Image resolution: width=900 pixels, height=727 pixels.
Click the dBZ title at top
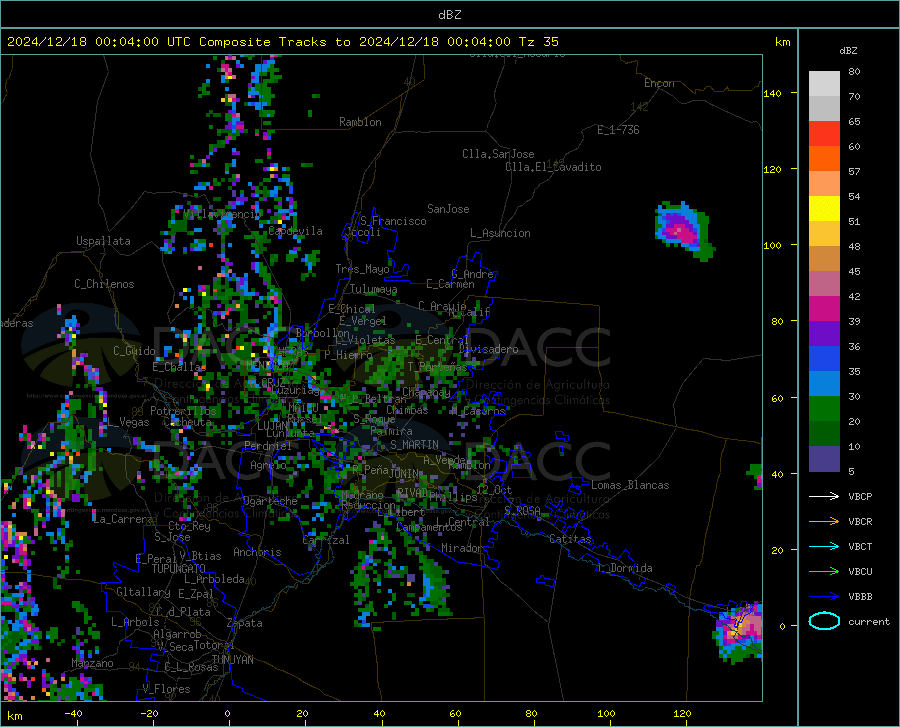pyautogui.click(x=449, y=15)
